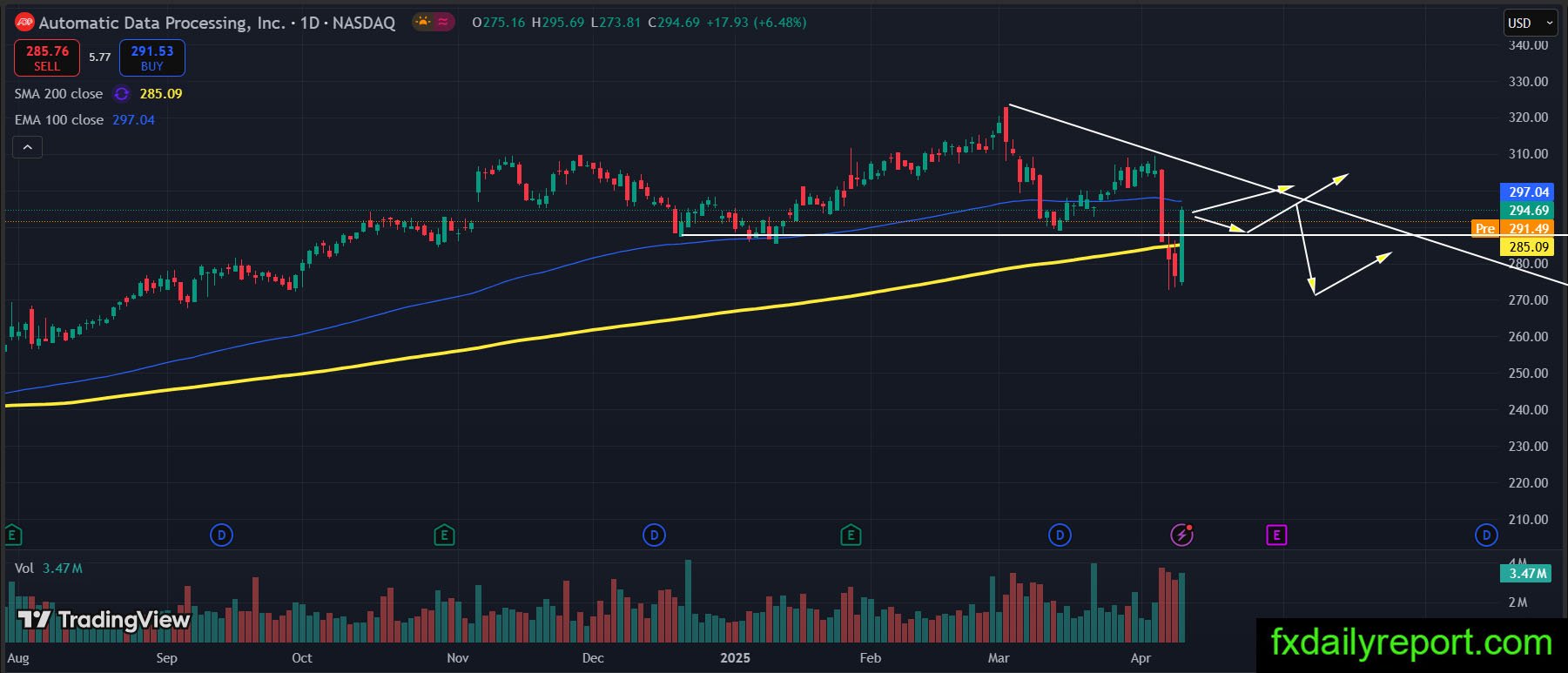
Task: Click the purple icon beside SMA 200 close
Action: 122,94
